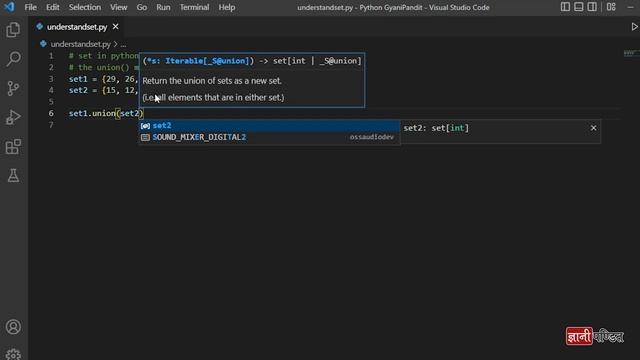Open the View menu
This screenshot has height=360, width=640.
(118, 7)
